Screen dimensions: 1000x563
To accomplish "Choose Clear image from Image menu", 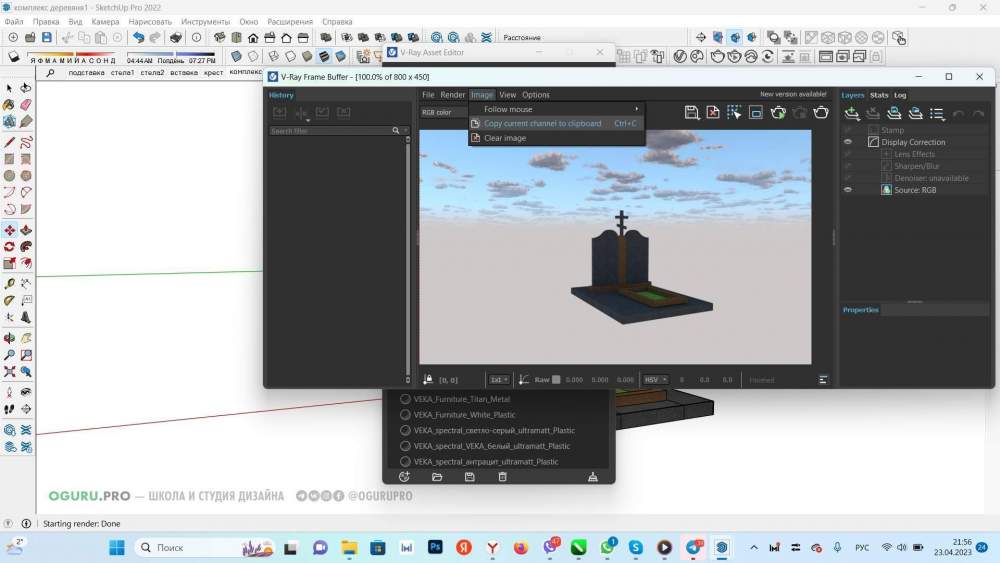I will 505,138.
